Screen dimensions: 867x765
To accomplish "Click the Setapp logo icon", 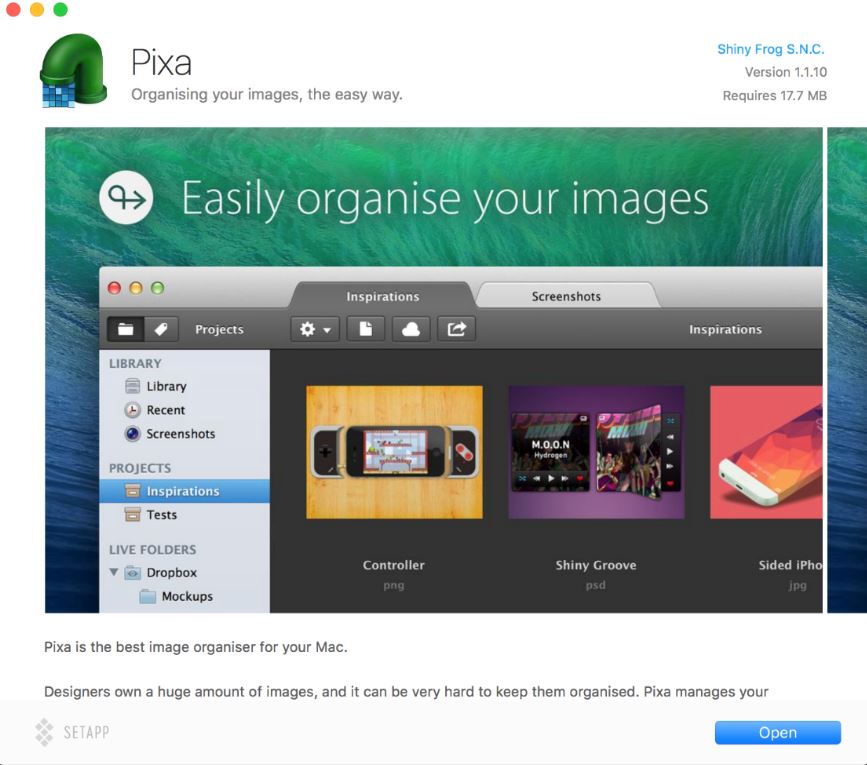I will pyautogui.click(x=44, y=732).
